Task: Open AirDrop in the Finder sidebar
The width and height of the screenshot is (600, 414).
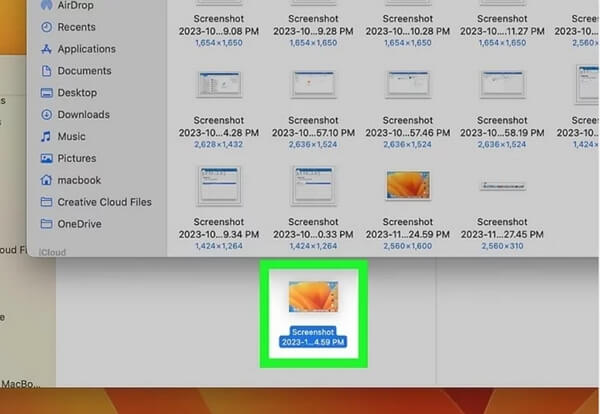Action: pos(75,4)
